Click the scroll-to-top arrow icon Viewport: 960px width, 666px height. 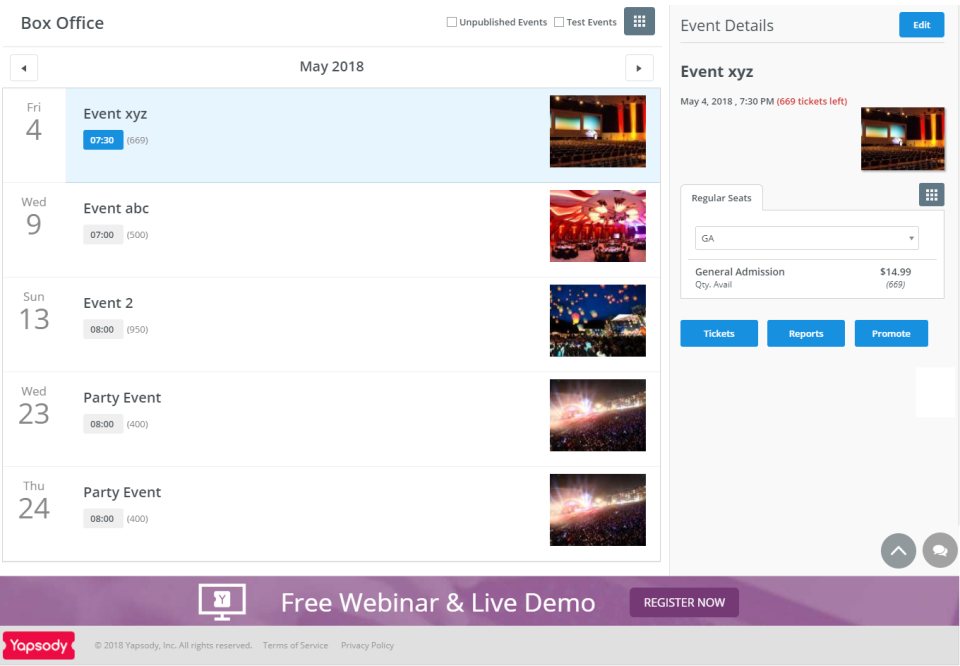point(898,551)
